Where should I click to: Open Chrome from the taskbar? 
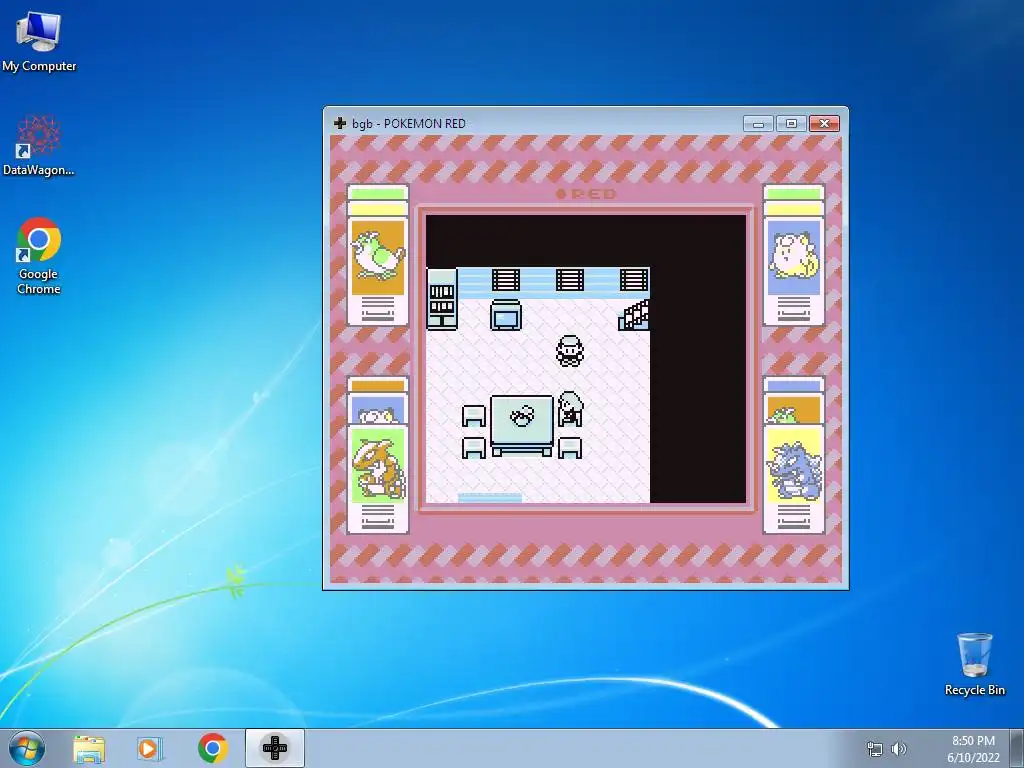pos(212,748)
